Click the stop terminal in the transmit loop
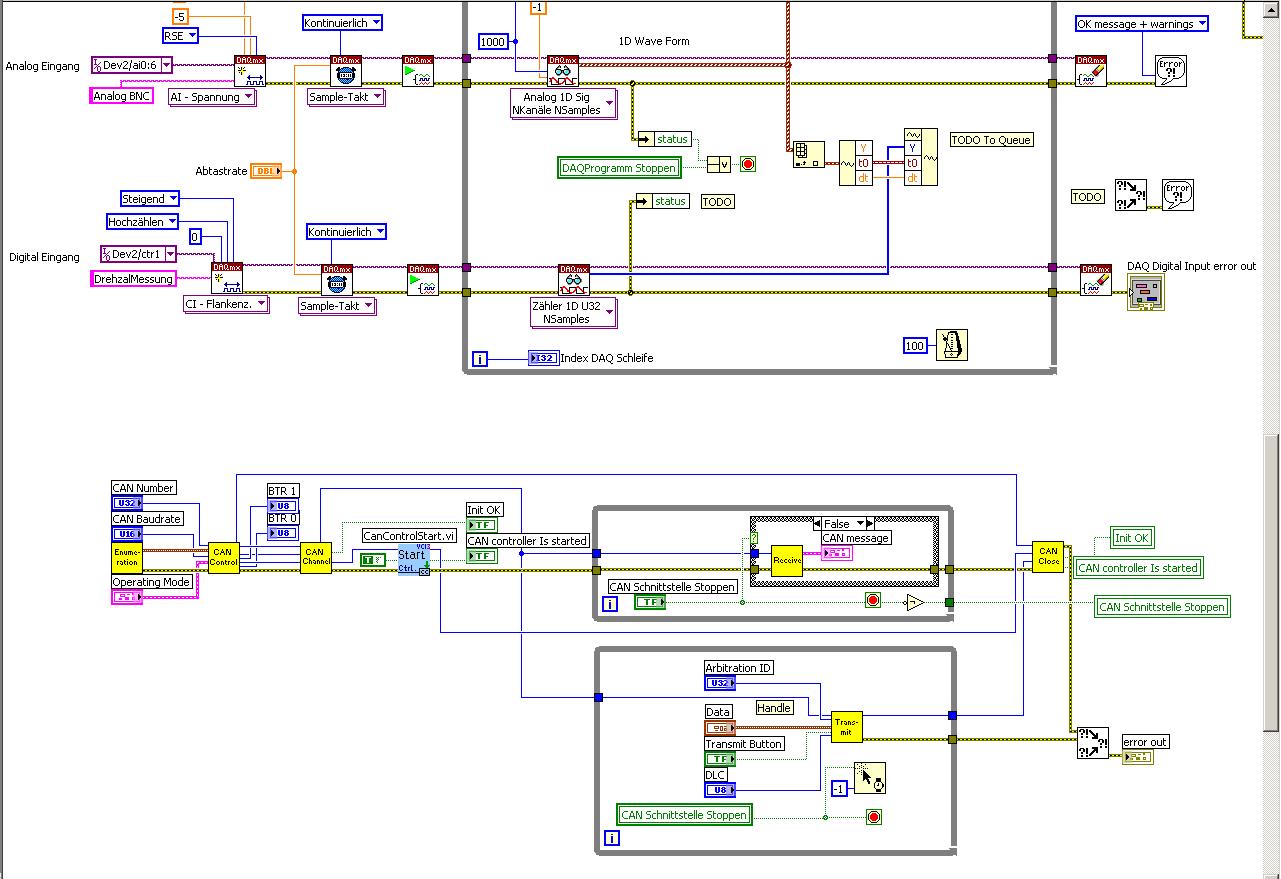1281x879 pixels. tap(873, 817)
